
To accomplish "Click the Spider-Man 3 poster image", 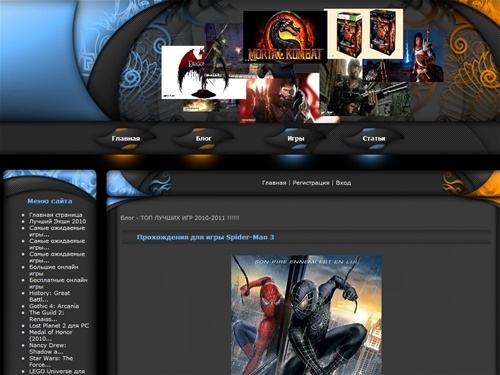I will coord(306,315).
